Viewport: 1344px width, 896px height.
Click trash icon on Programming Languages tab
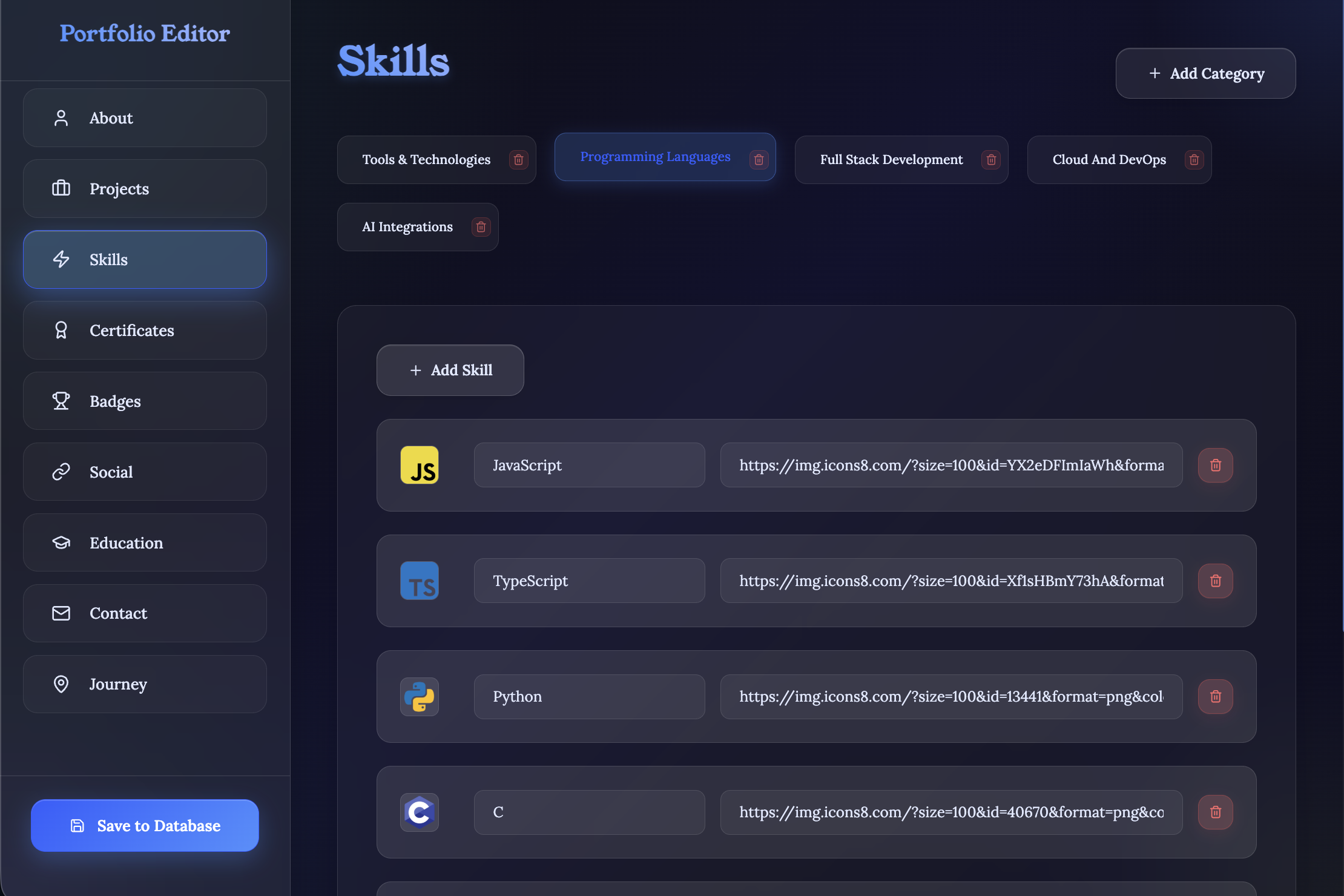tap(759, 160)
